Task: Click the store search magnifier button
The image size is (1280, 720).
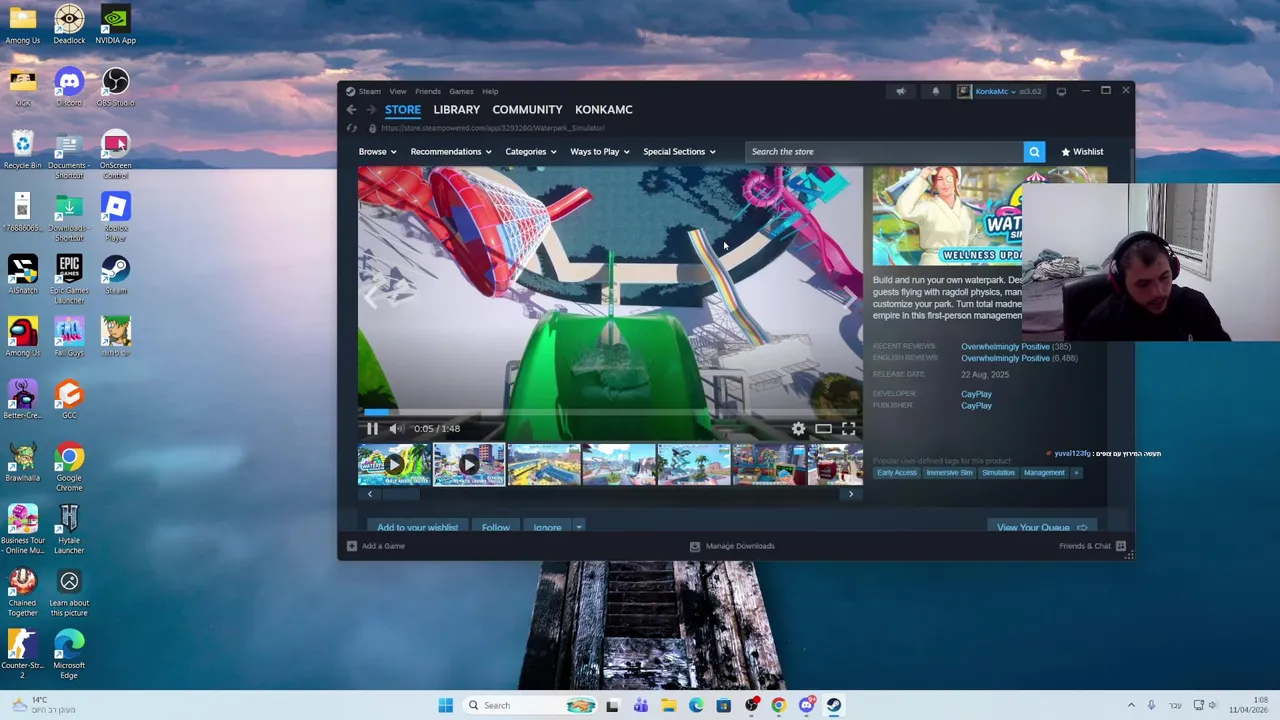Action: [1034, 152]
